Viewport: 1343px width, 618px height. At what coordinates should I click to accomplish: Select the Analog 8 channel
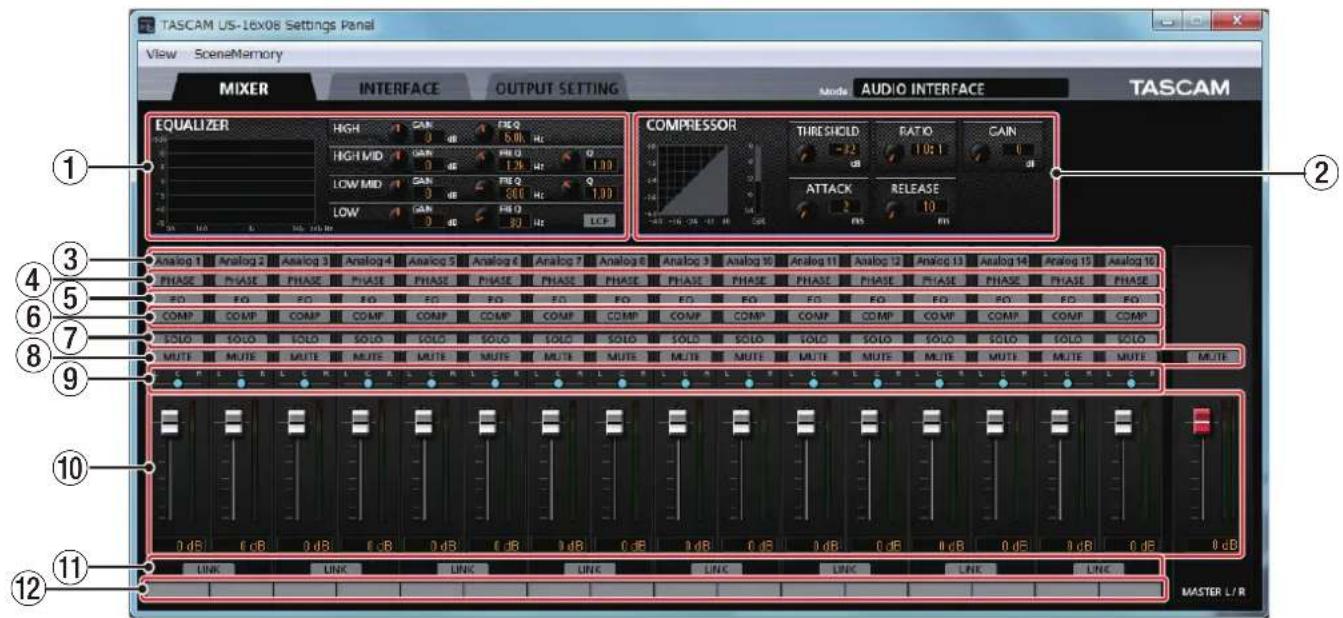pyautogui.click(x=620, y=261)
